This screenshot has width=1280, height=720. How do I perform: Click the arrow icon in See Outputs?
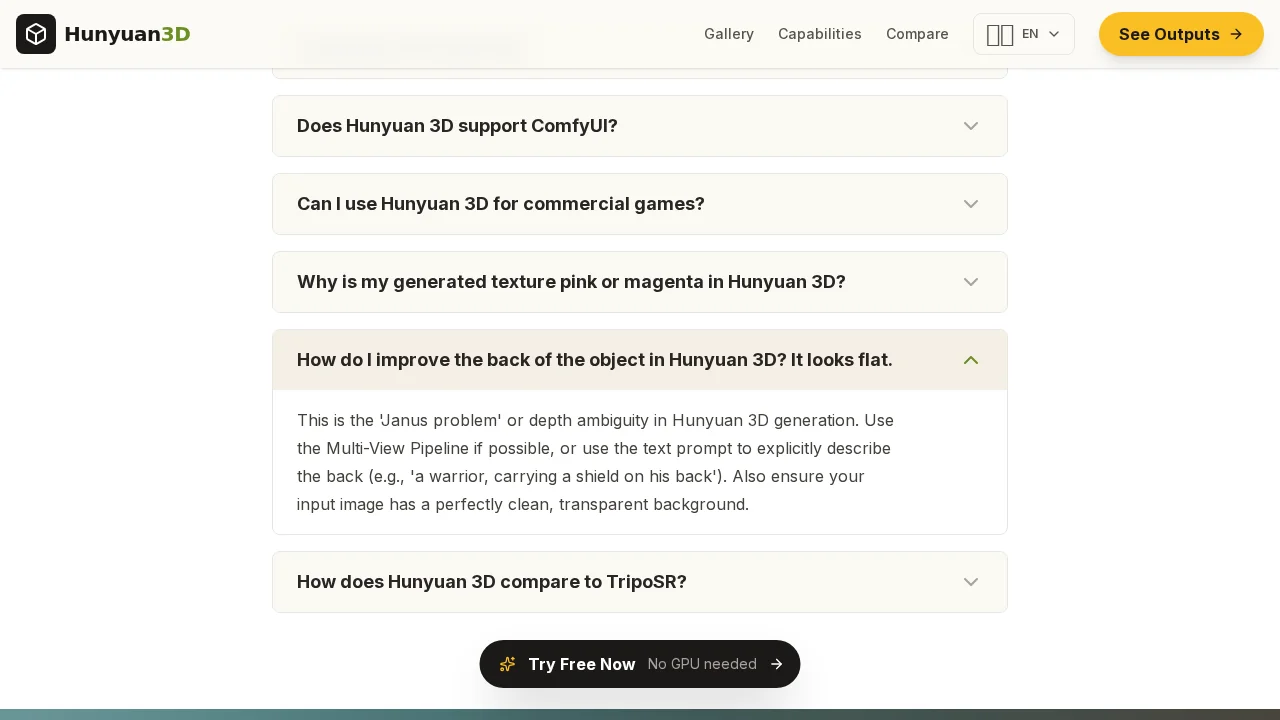coord(1236,34)
